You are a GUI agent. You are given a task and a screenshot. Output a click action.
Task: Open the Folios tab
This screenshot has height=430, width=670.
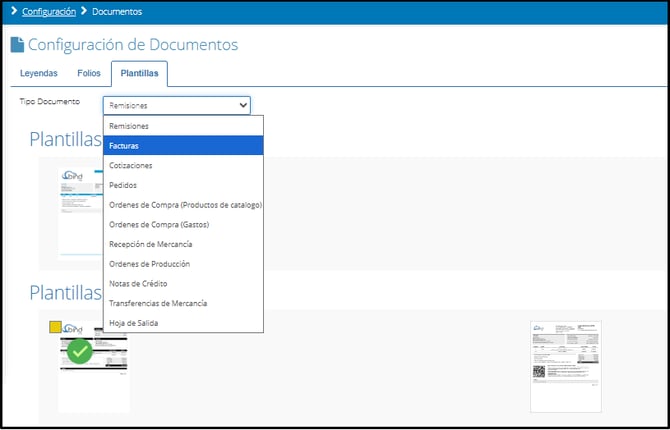click(89, 74)
